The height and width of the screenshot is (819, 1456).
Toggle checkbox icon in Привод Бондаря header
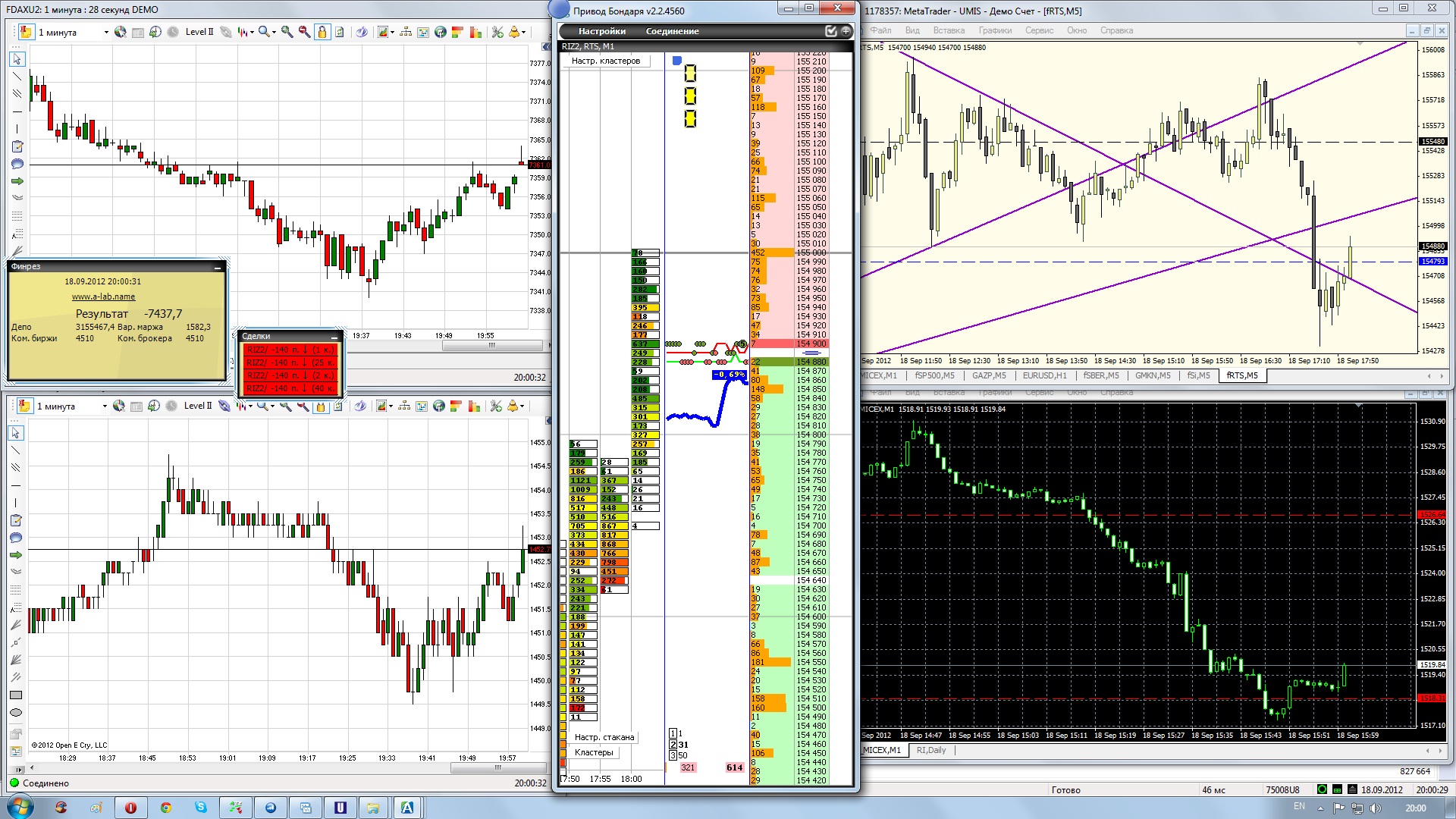coord(831,31)
